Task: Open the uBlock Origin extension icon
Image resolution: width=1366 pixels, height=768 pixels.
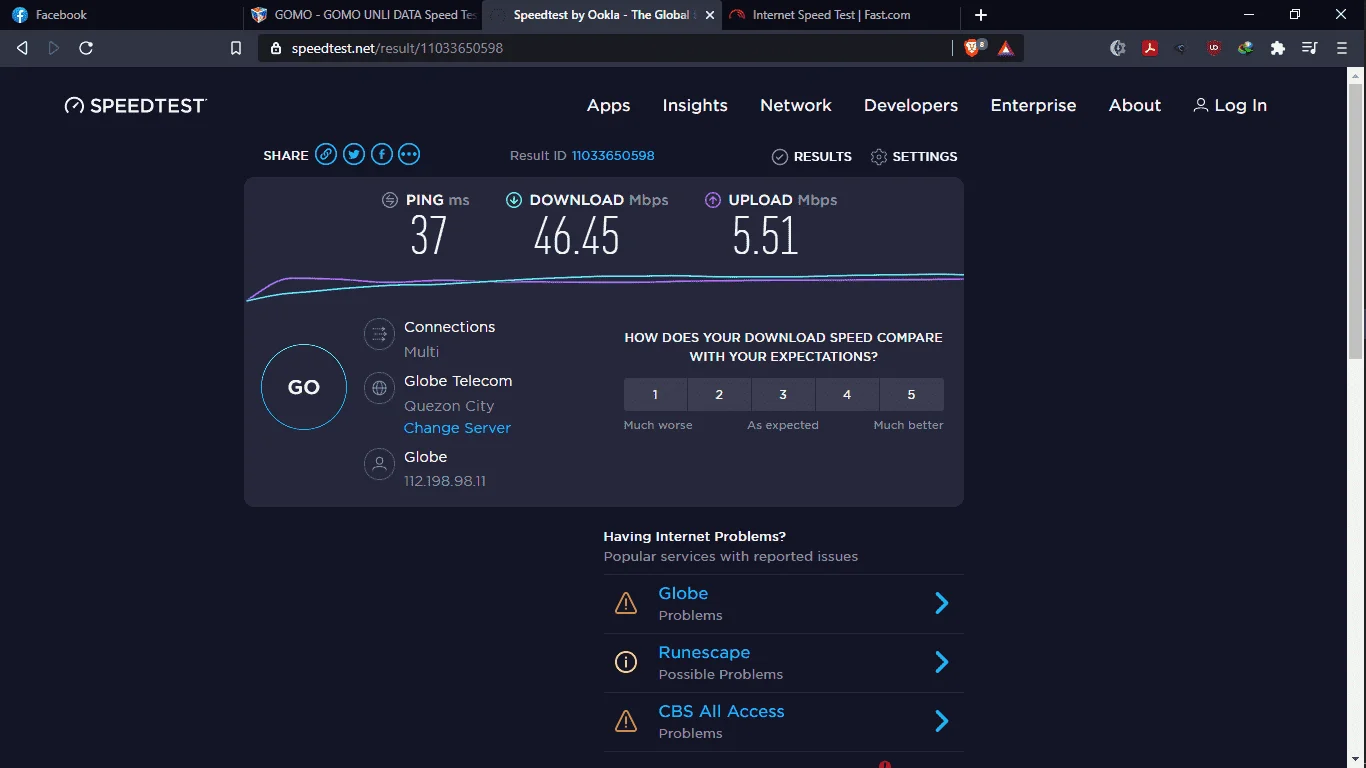Action: click(x=1214, y=48)
